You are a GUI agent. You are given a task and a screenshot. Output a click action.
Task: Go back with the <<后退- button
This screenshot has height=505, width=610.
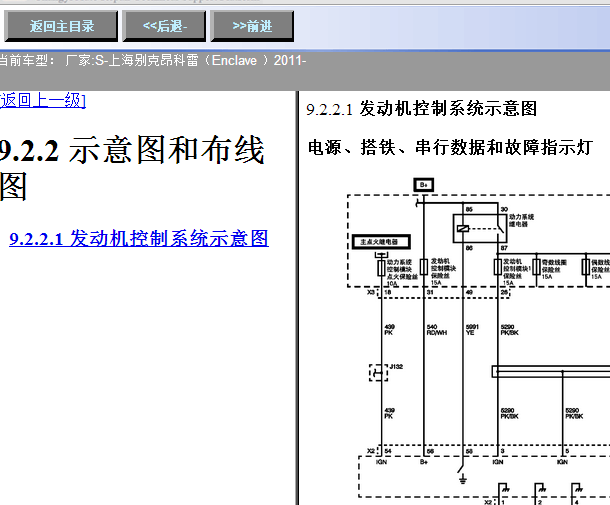164,26
